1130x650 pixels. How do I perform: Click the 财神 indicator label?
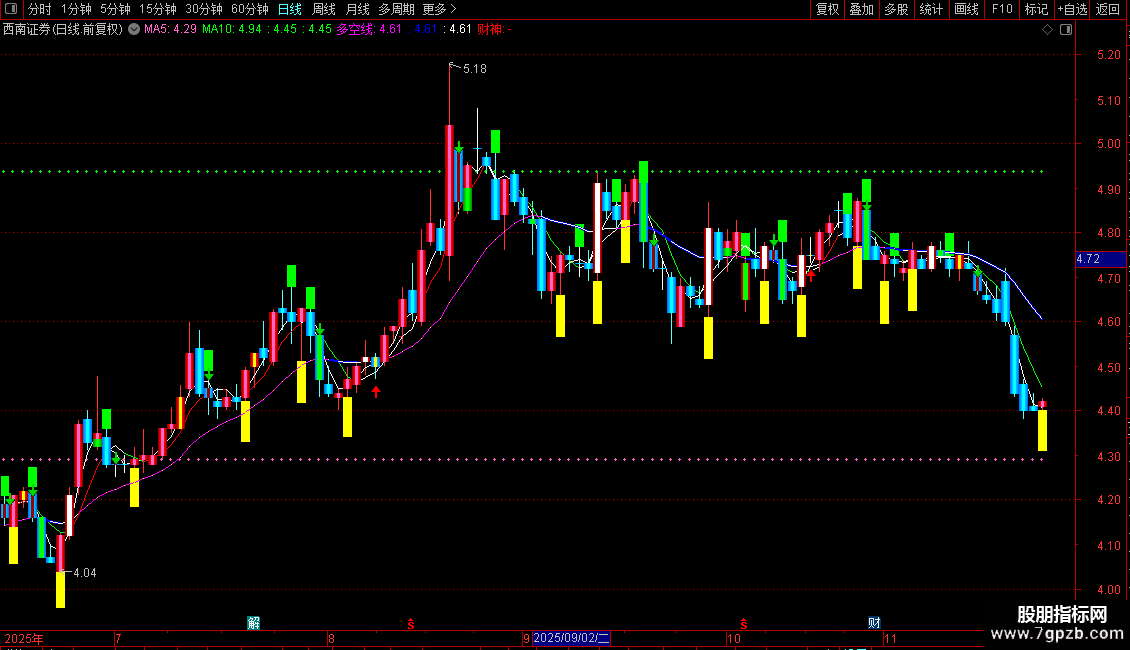pos(494,30)
